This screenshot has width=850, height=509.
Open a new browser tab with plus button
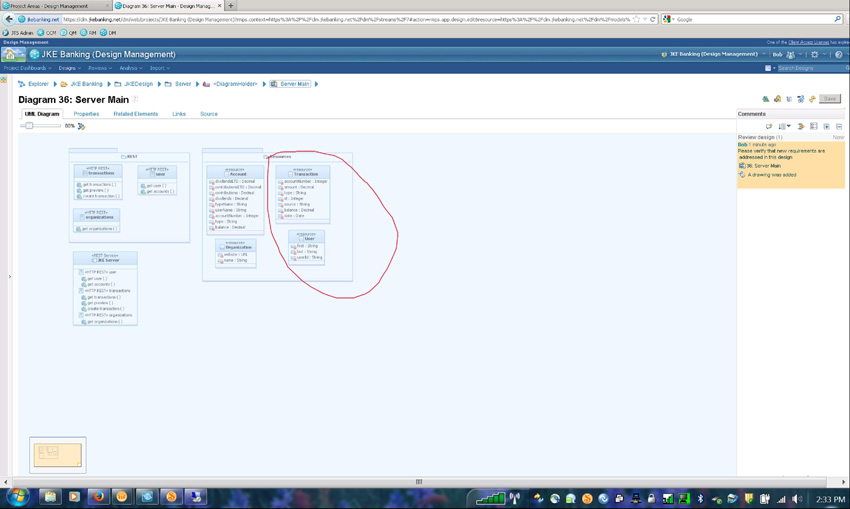[x=231, y=6]
